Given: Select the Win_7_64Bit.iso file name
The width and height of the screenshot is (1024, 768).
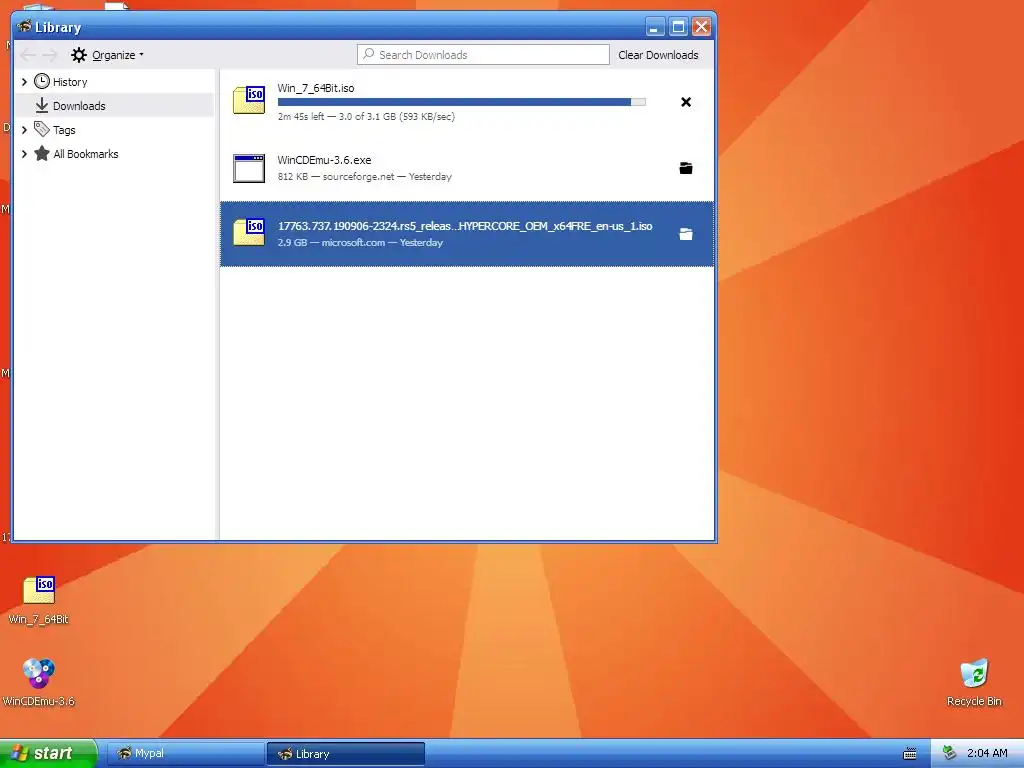Looking at the screenshot, I should click(315, 88).
